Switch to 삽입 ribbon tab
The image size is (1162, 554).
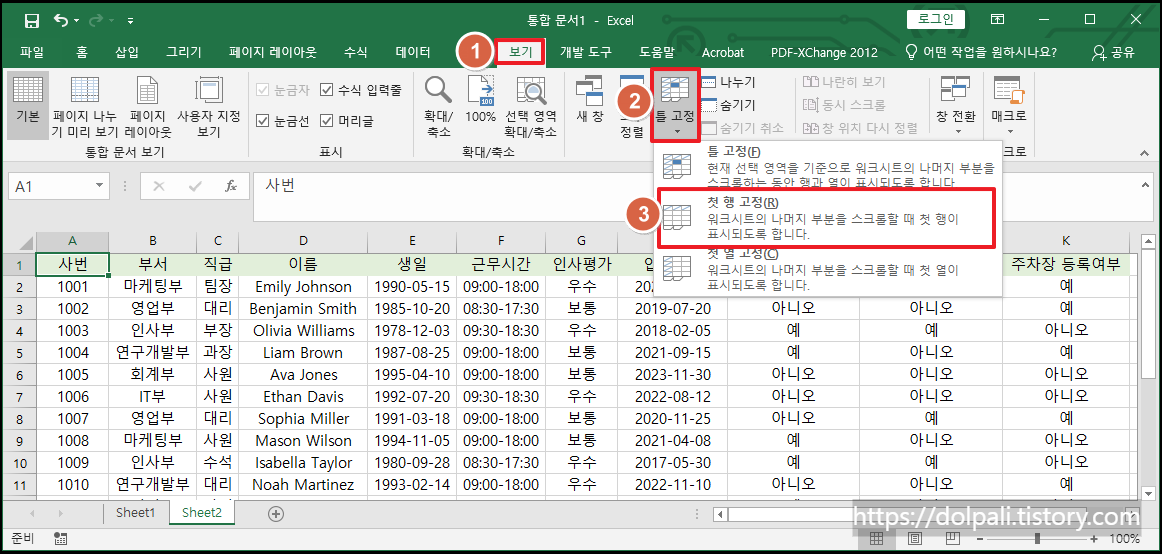point(127,52)
